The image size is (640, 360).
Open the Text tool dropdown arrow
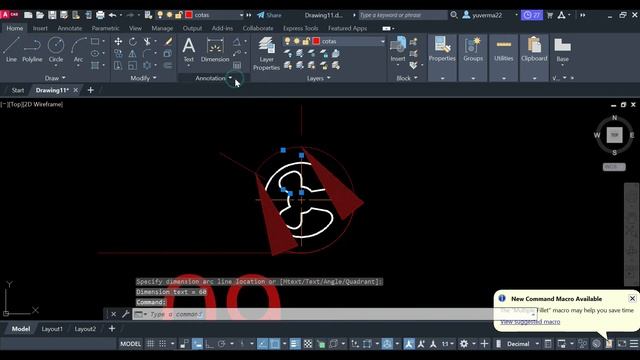(x=189, y=65)
